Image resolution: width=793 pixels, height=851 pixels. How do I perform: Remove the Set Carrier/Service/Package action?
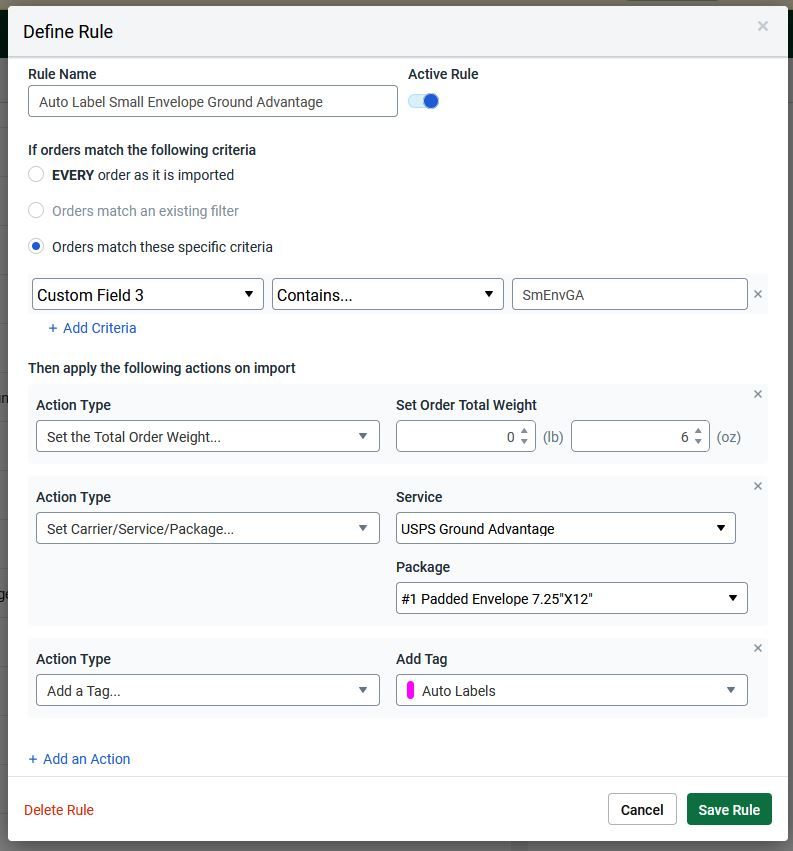[757, 486]
